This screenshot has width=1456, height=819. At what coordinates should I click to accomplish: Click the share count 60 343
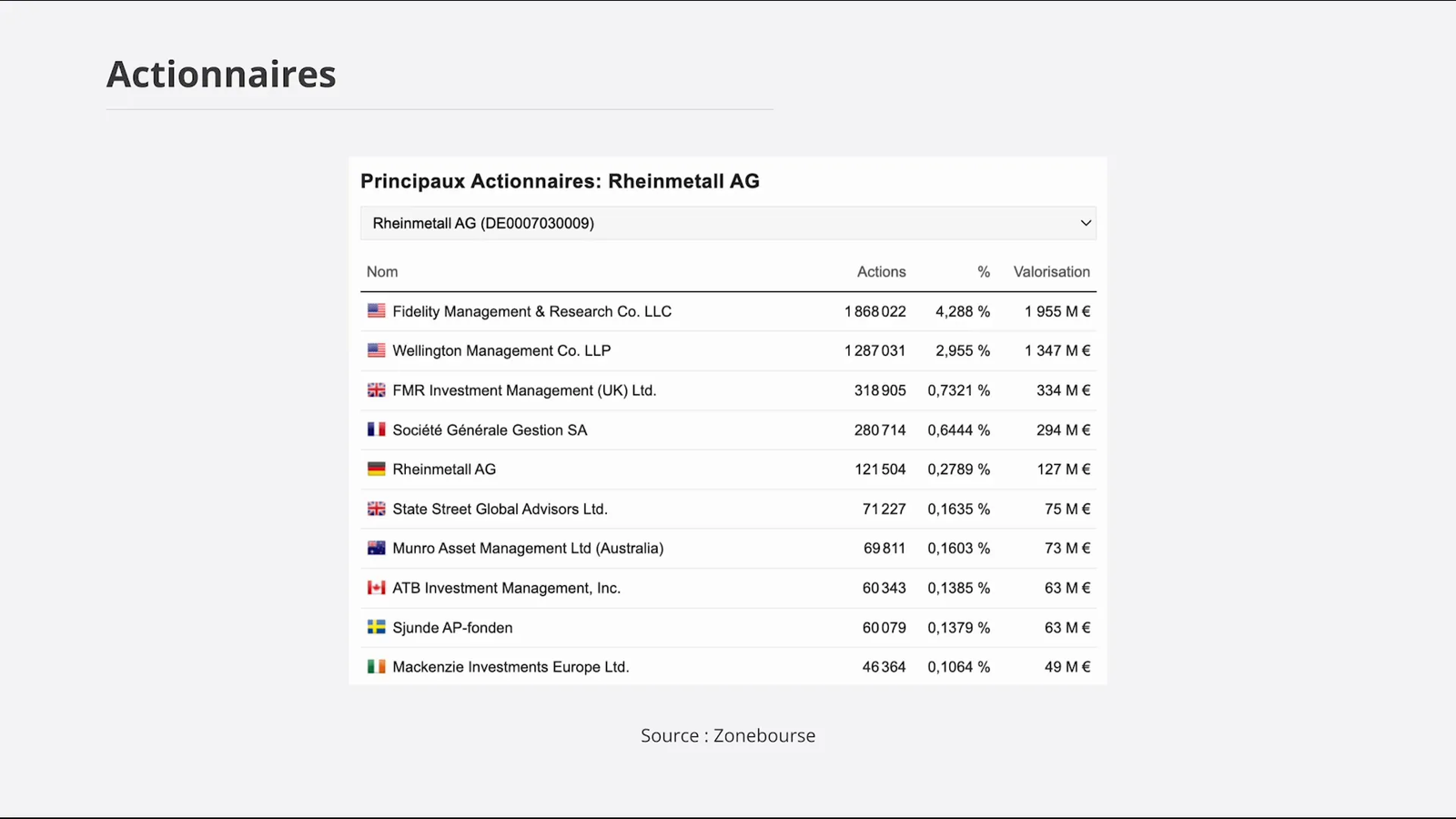(x=885, y=588)
